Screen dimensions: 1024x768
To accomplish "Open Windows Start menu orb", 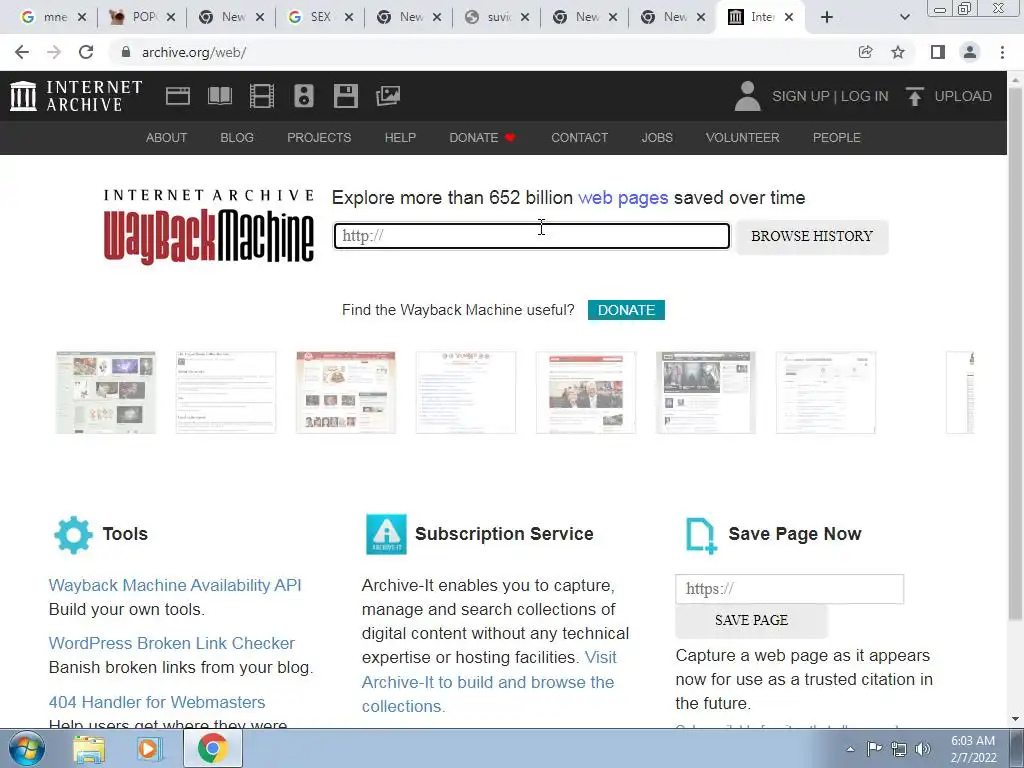I will [x=26, y=748].
